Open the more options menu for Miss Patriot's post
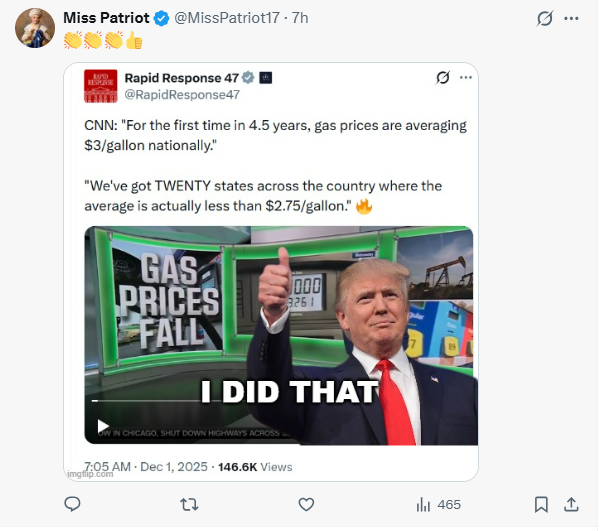Viewport: 600px width, 531px height. pos(572,19)
